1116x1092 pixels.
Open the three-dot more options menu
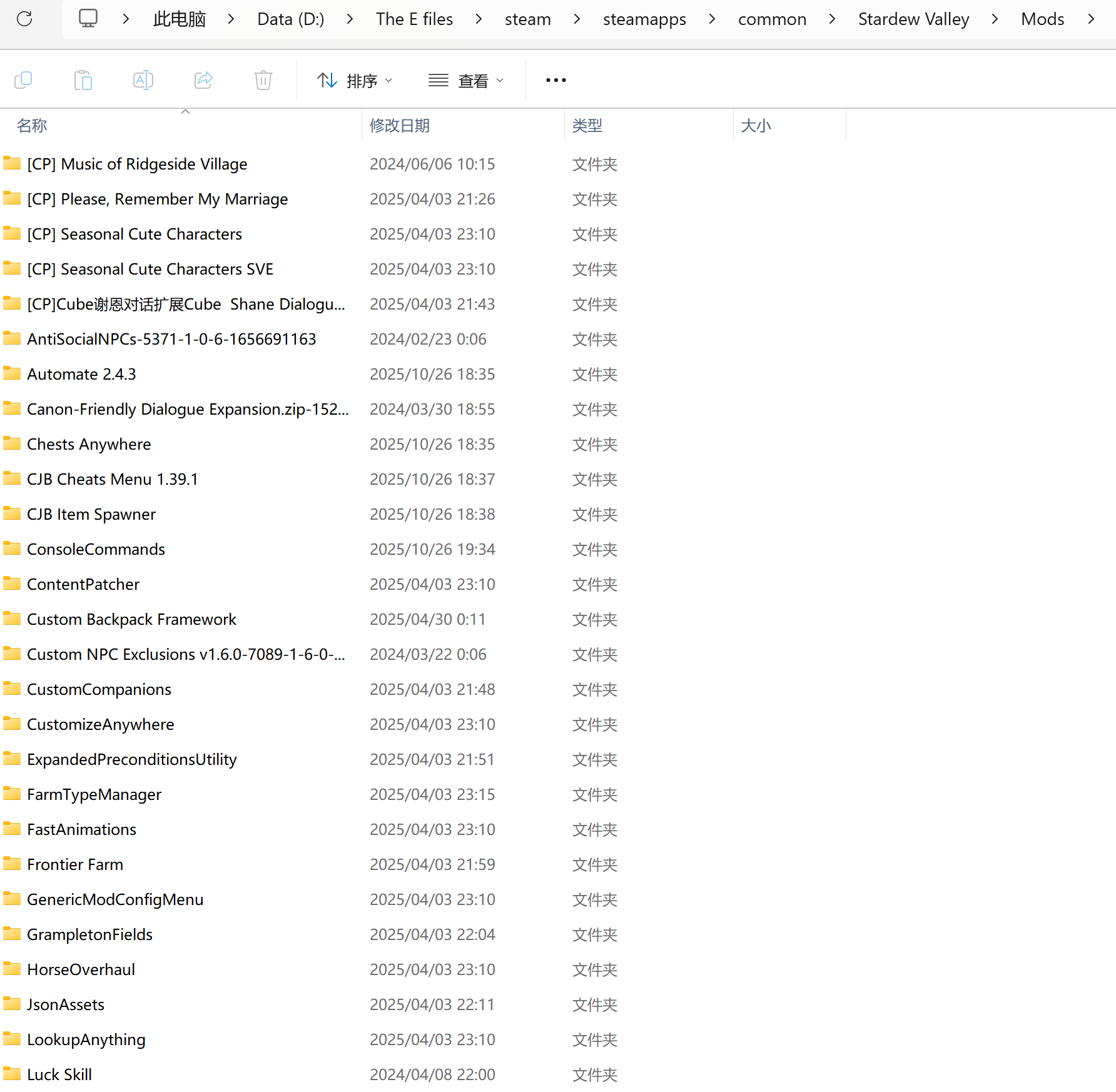(x=555, y=80)
